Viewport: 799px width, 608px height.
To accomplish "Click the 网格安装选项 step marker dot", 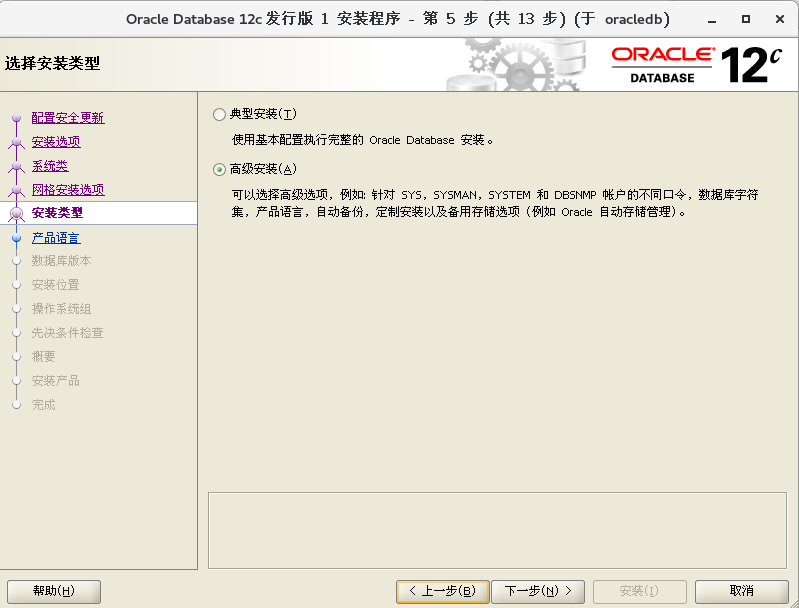I will pos(16,190).
